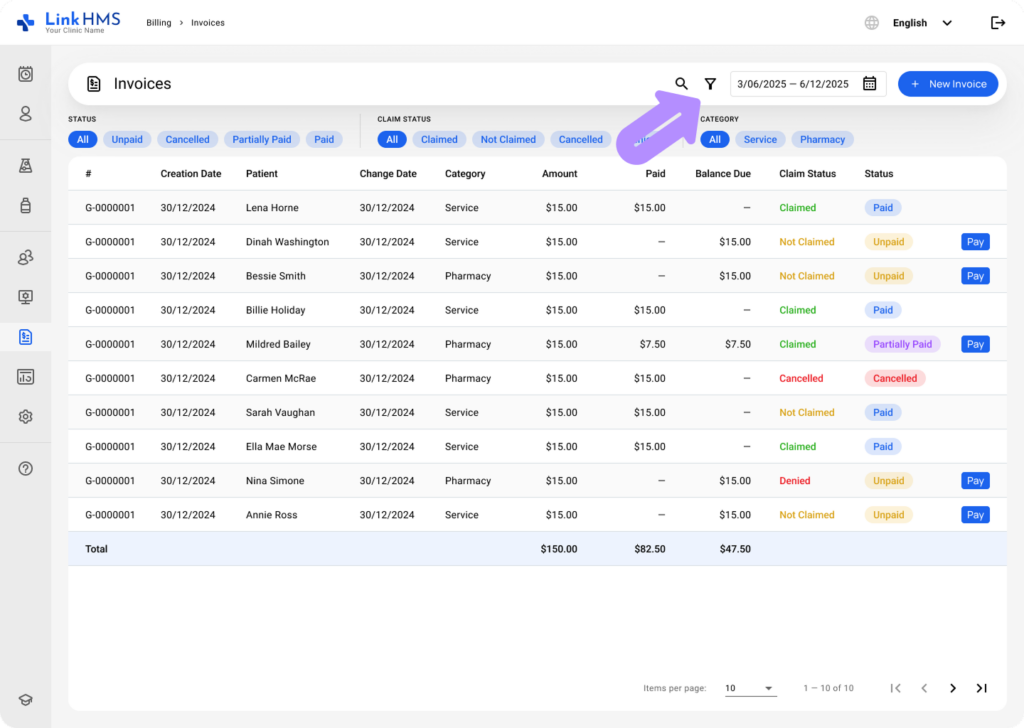Click the Billing breadcrumb

[159, 23]
